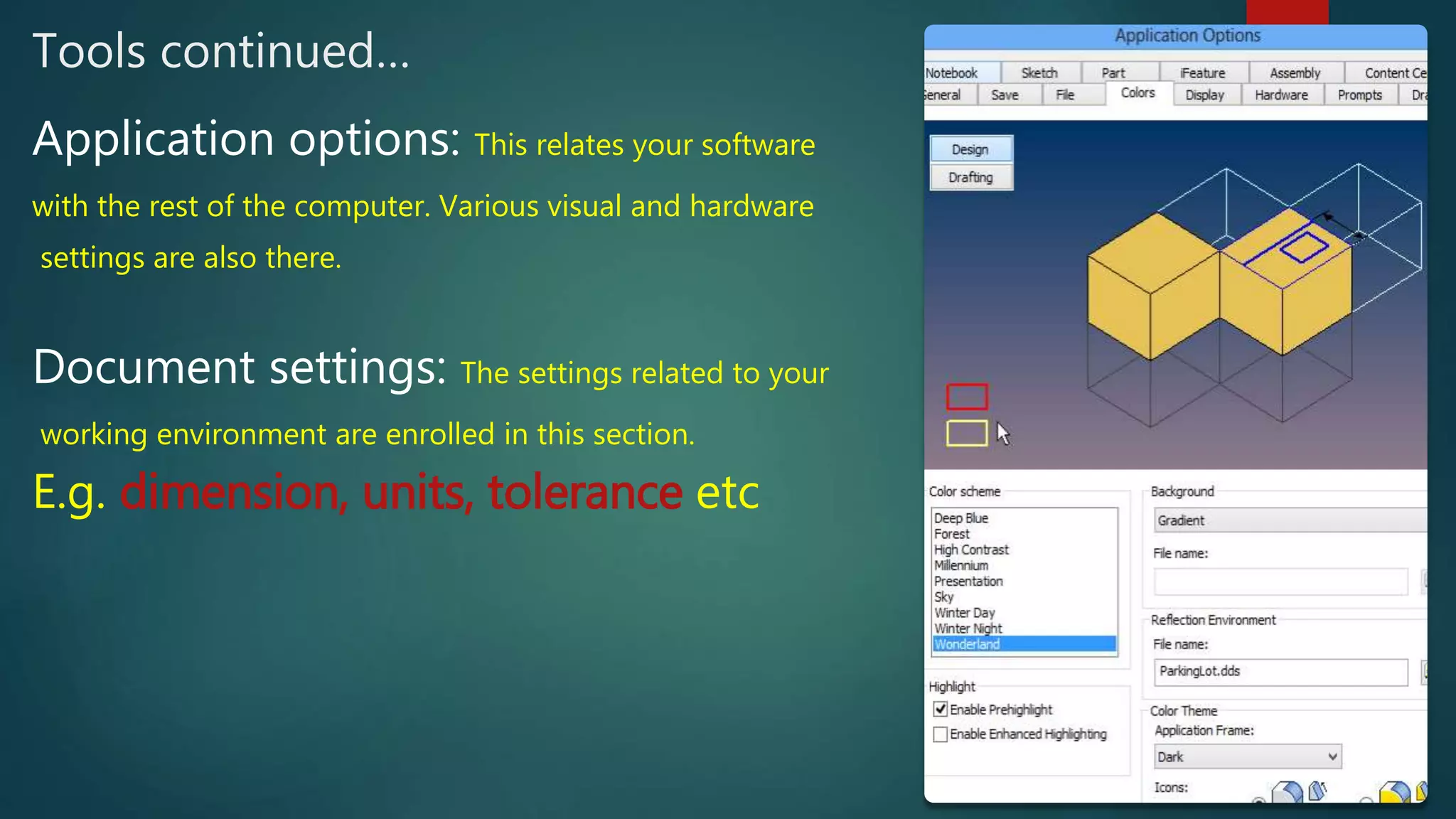This screenshot has width=1456, height=819.
Task: Choose the amber icon theme preview
Action: (x=1395, y=793)
